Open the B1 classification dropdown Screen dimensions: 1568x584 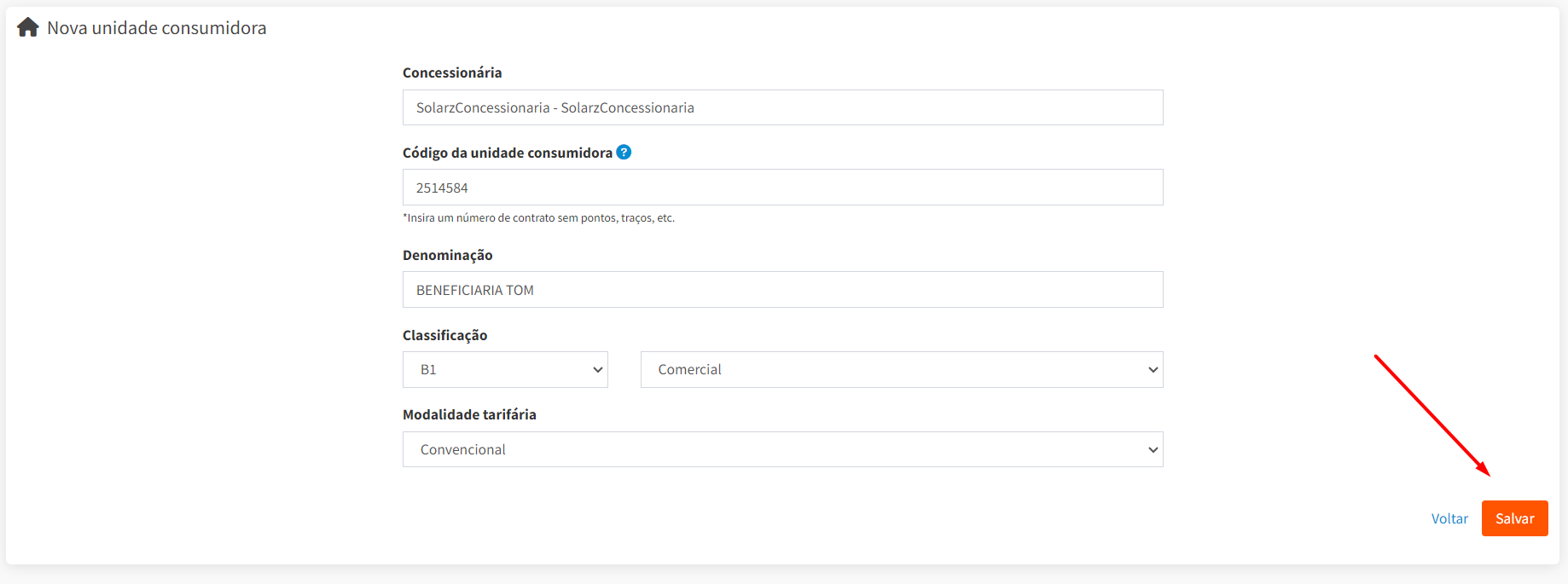[x=504, y=370]
